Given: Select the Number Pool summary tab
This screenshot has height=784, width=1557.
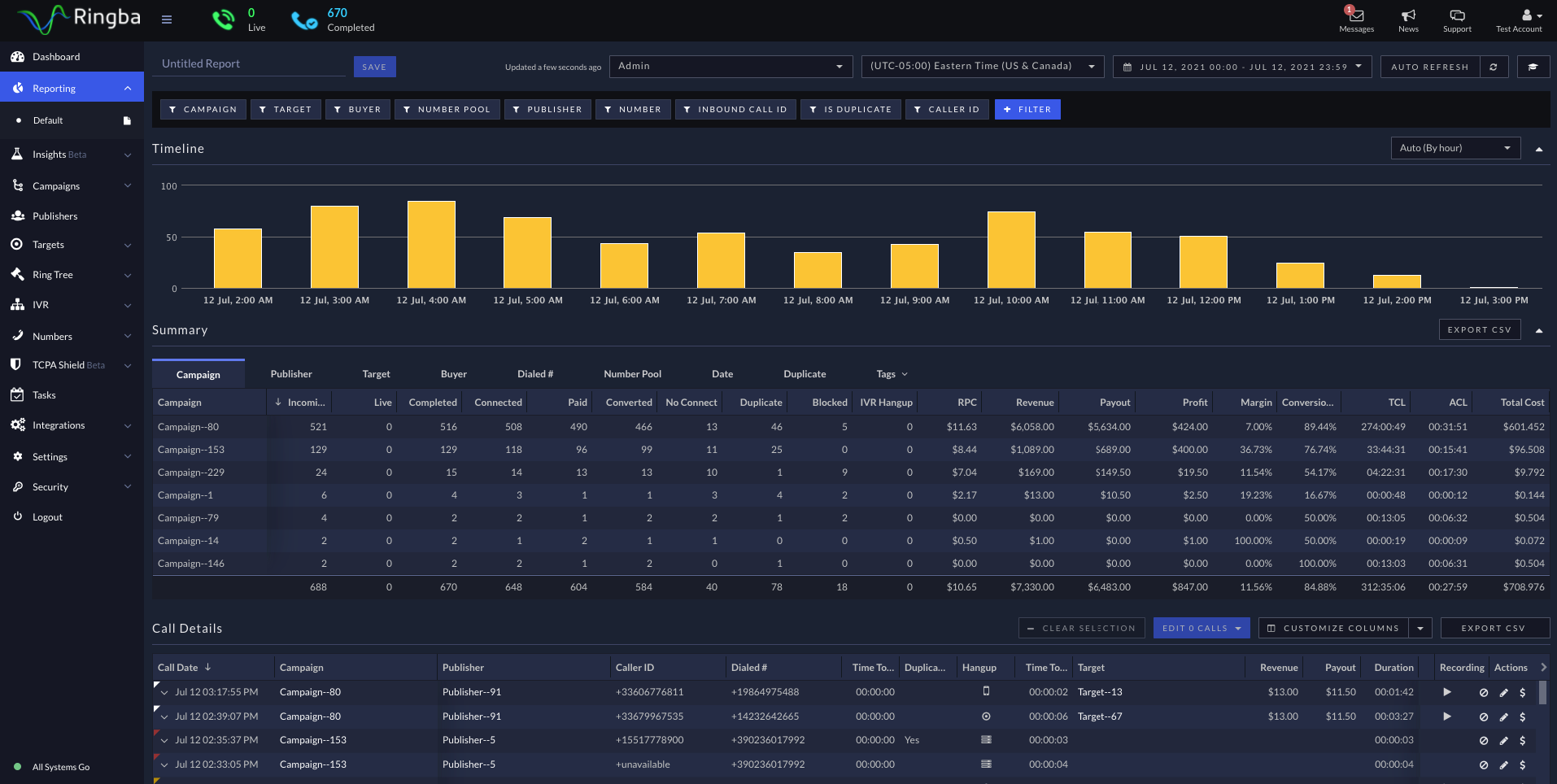Looking at the screenshot, I should pos(632,374).
